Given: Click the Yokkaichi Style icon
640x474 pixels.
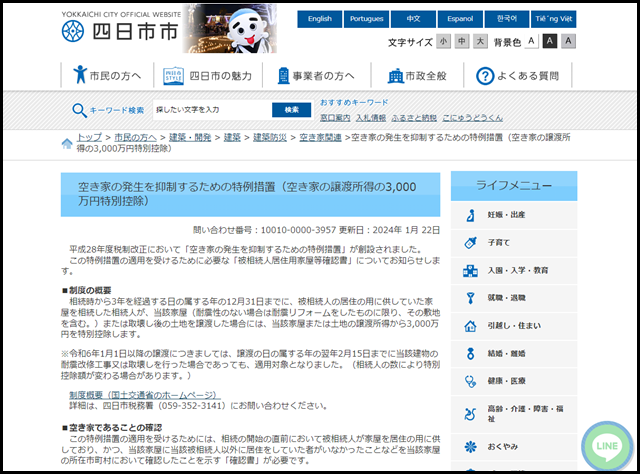Looking at the screenshot, I should click(173, 76).
